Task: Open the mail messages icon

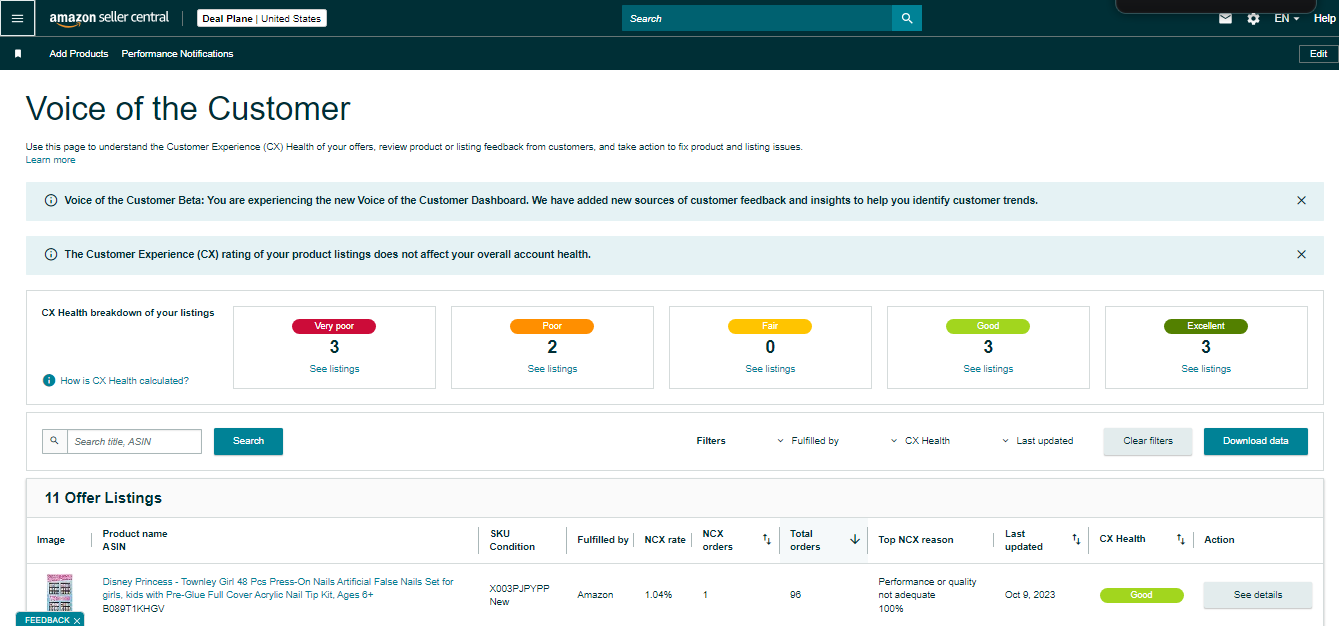Action: [x=1225, y=19]
